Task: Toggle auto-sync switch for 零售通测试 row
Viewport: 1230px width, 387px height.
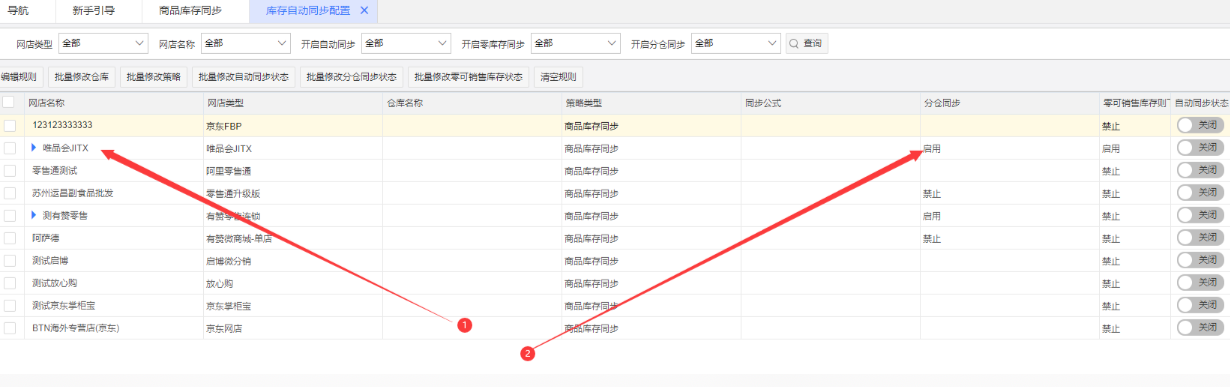Action: pos(1200,170)
